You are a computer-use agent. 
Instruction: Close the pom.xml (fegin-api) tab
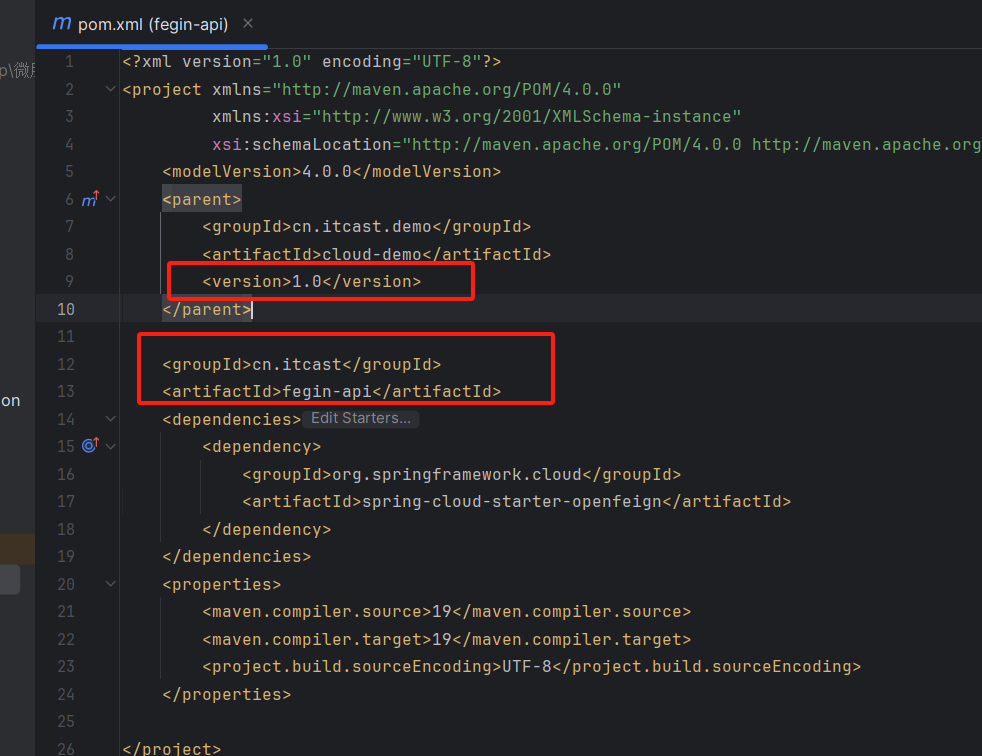tap(248, 23)
